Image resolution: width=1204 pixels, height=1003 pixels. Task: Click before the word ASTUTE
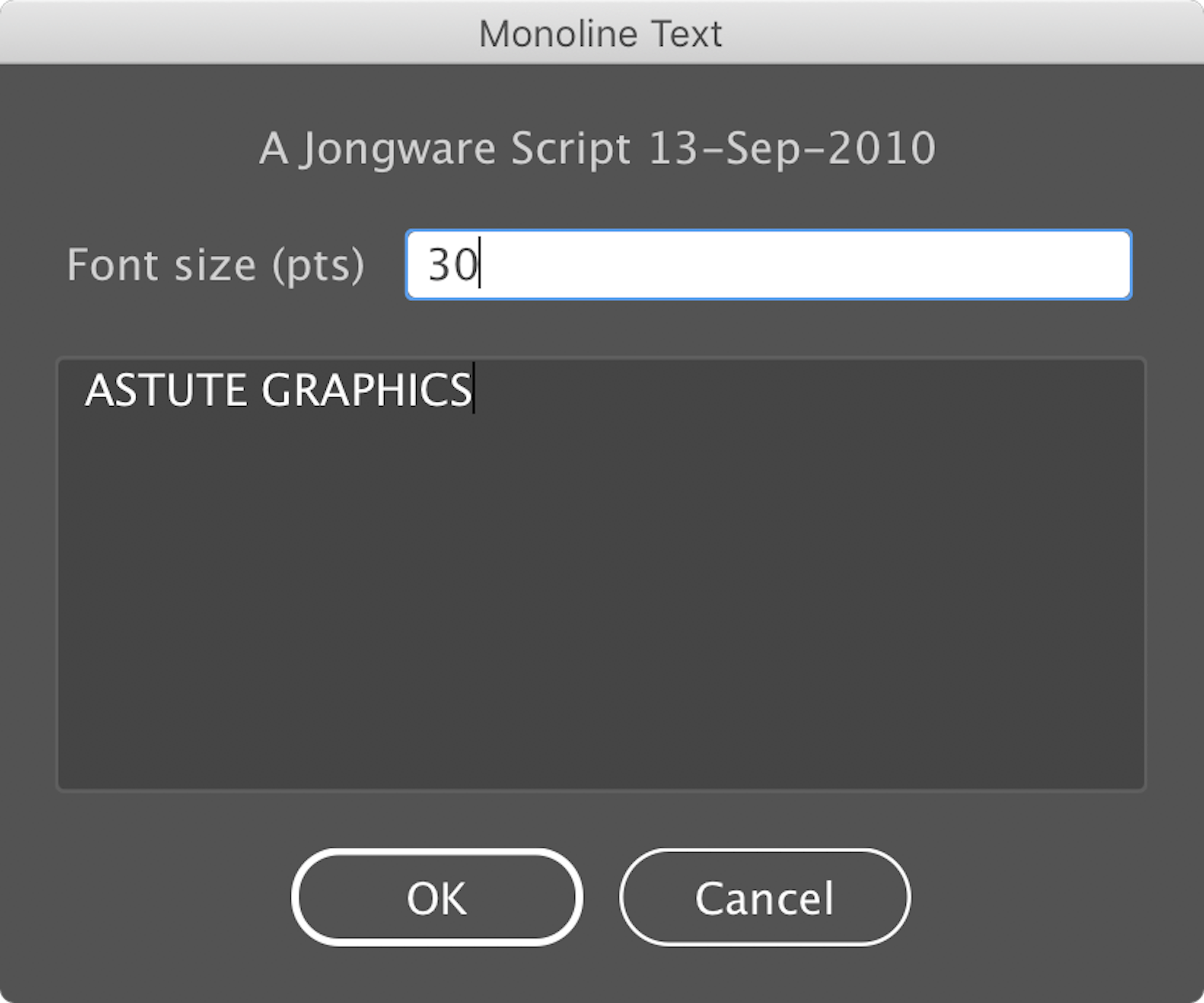tap(85, 390)
